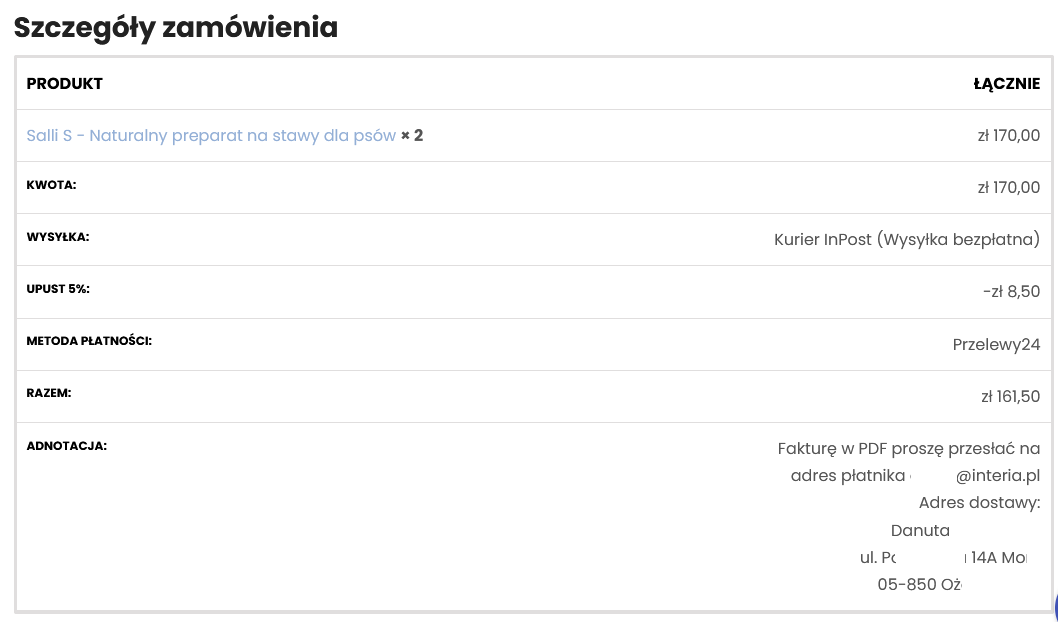
Task: Click the product price zł 170,00
Action: pos(1009,136)
